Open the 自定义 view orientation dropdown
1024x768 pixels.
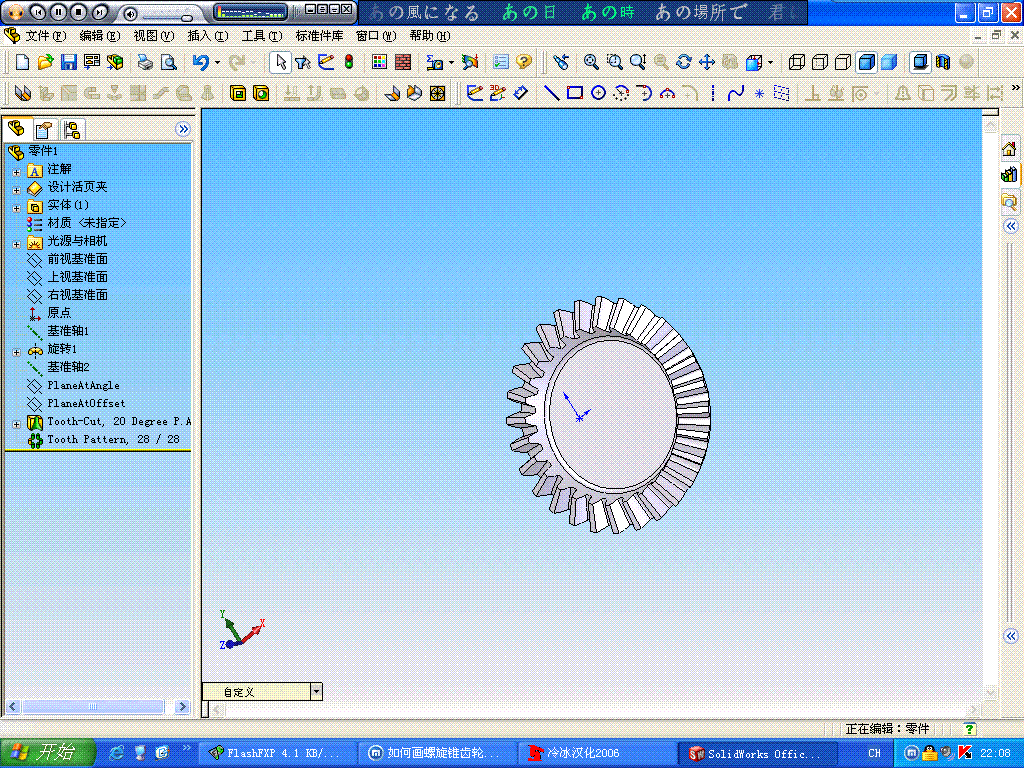pos(316,691)
